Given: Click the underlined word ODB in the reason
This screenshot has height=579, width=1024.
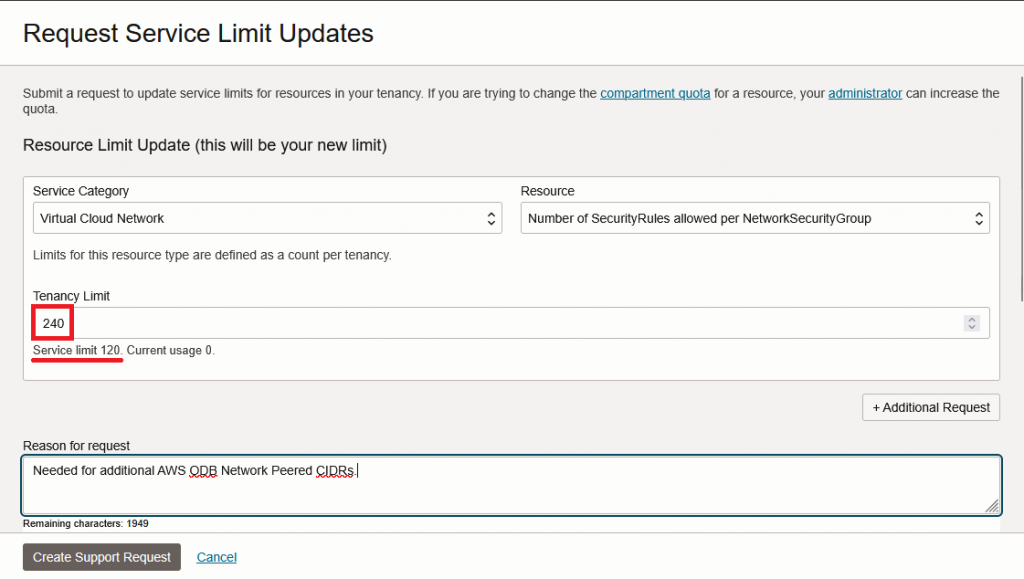Looking at the screenshot, I should (204, 470).
